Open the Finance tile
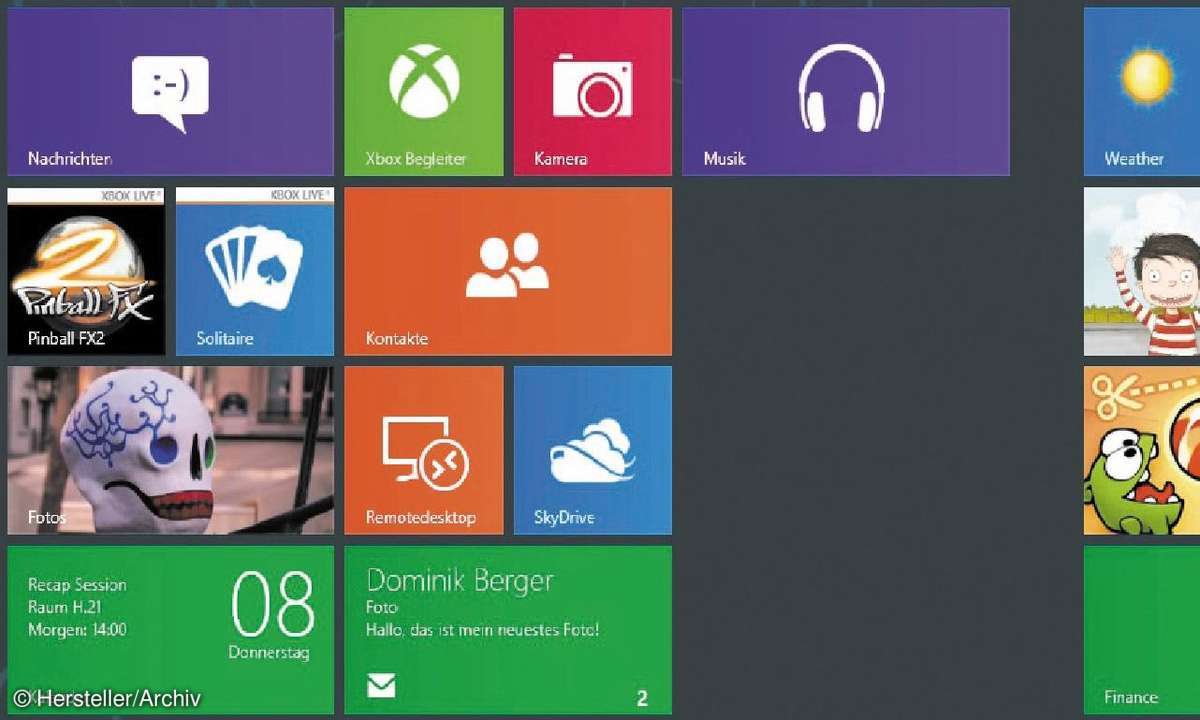The width and height of the screenshot is (1200, 720). (x=1142, y=629)
